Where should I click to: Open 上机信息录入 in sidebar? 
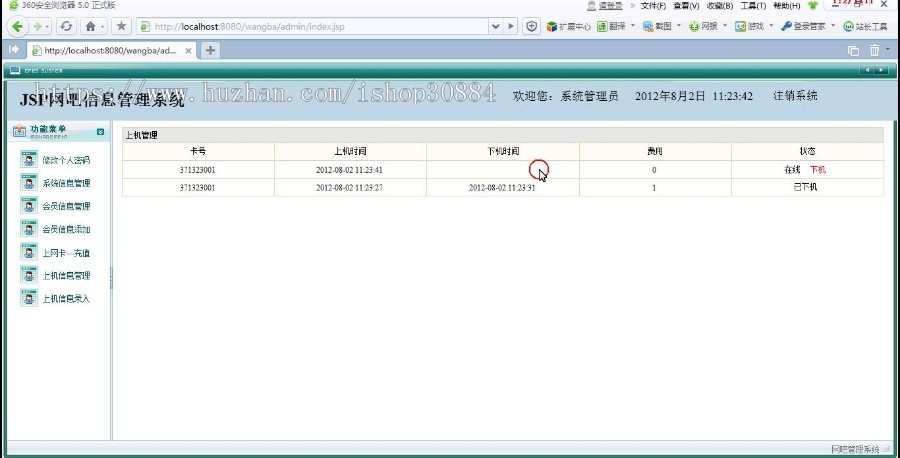pos(66,298)
